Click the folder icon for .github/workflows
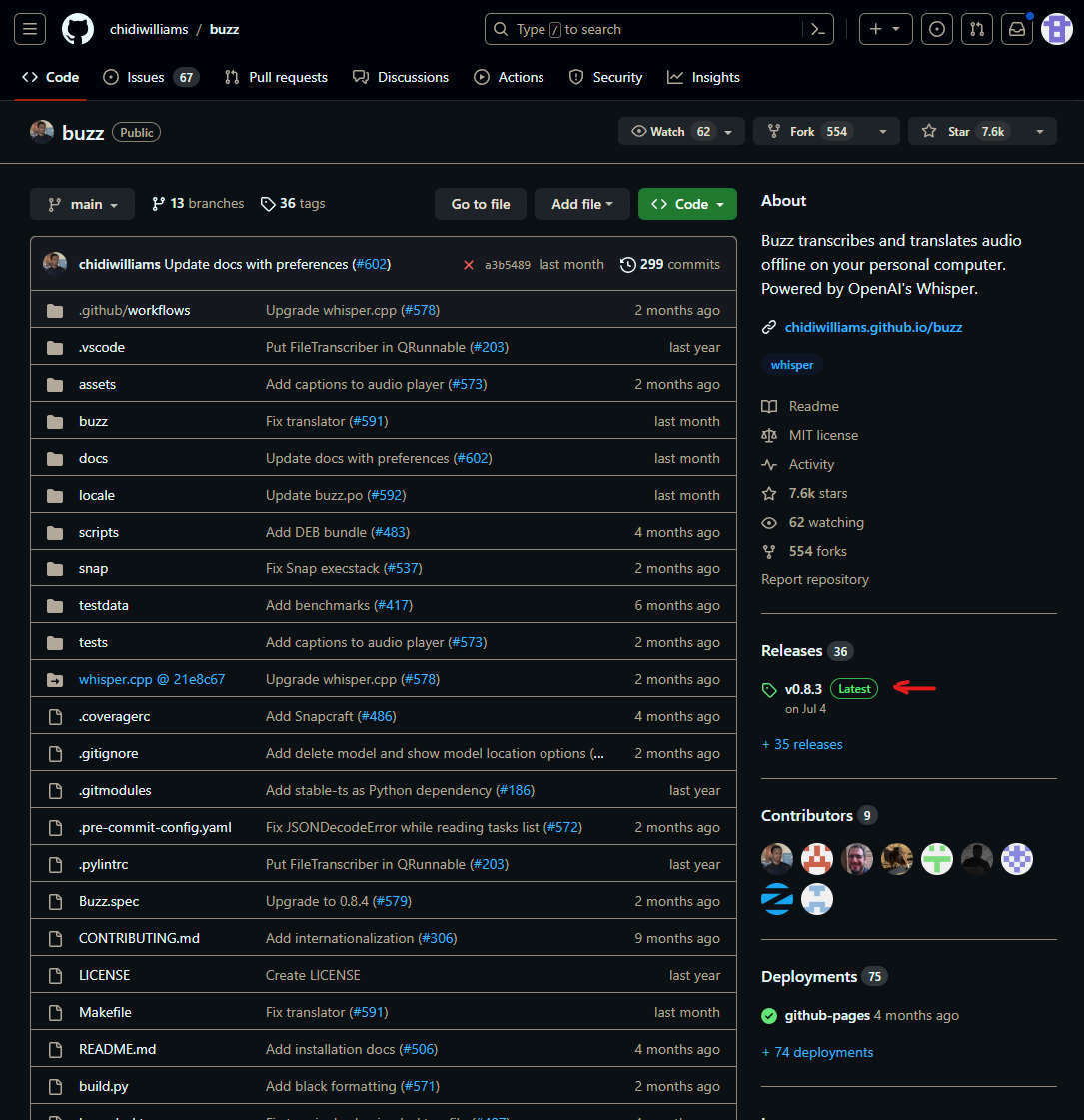This screenshot has width=1084, height=1120. [55, 310]
